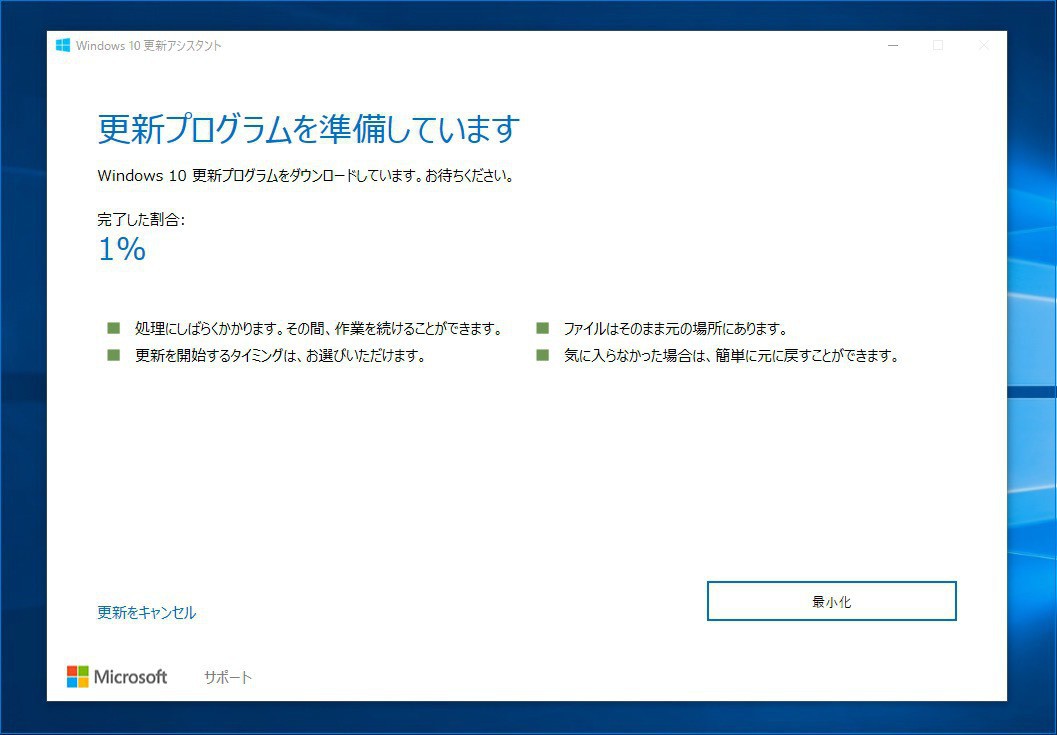Click the Windows logo in title bar
This screenshot has width=1057, height=735.
coord(63,45)
